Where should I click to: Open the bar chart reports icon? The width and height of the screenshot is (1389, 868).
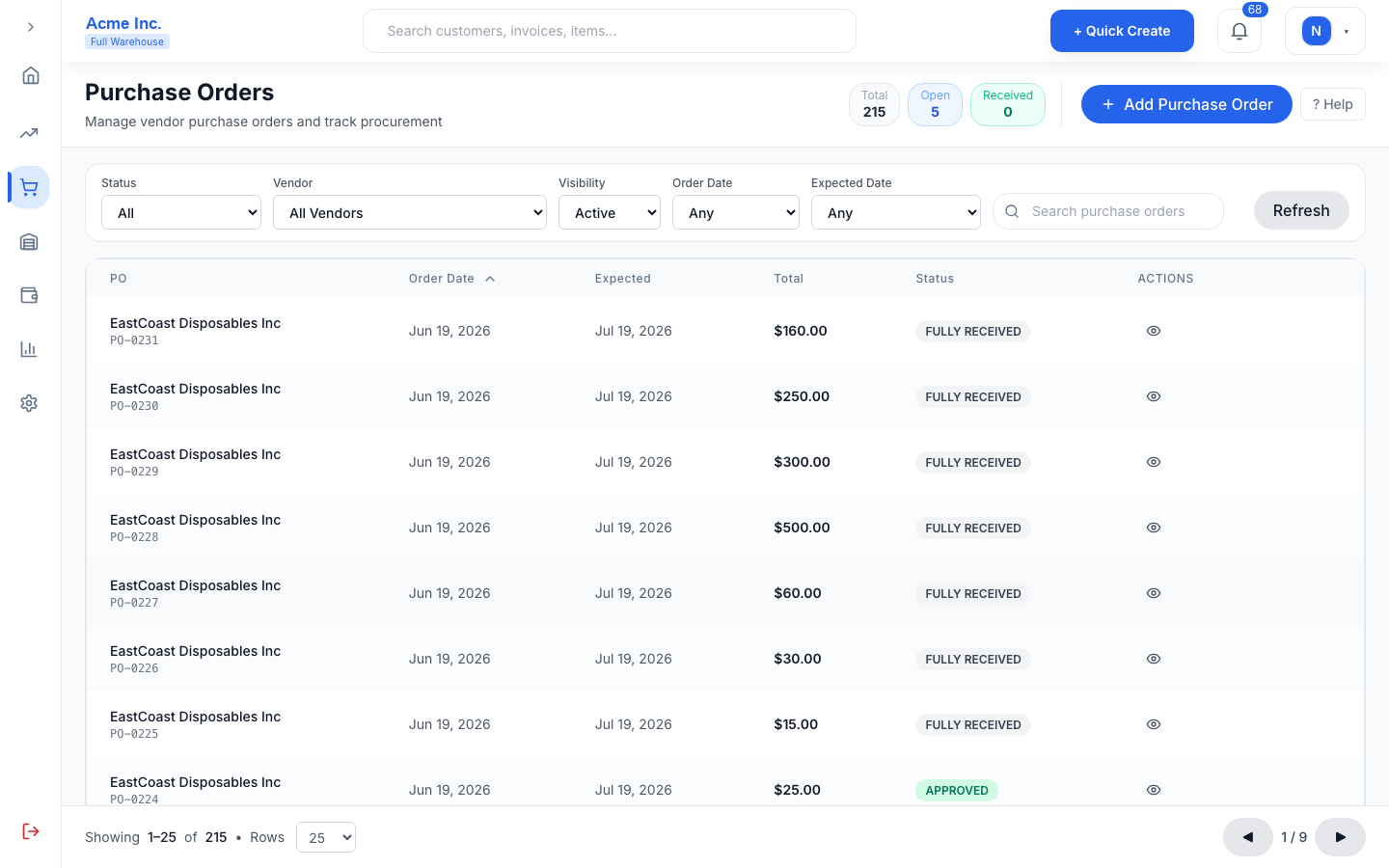pyautogui.click(x=29, y=349)
